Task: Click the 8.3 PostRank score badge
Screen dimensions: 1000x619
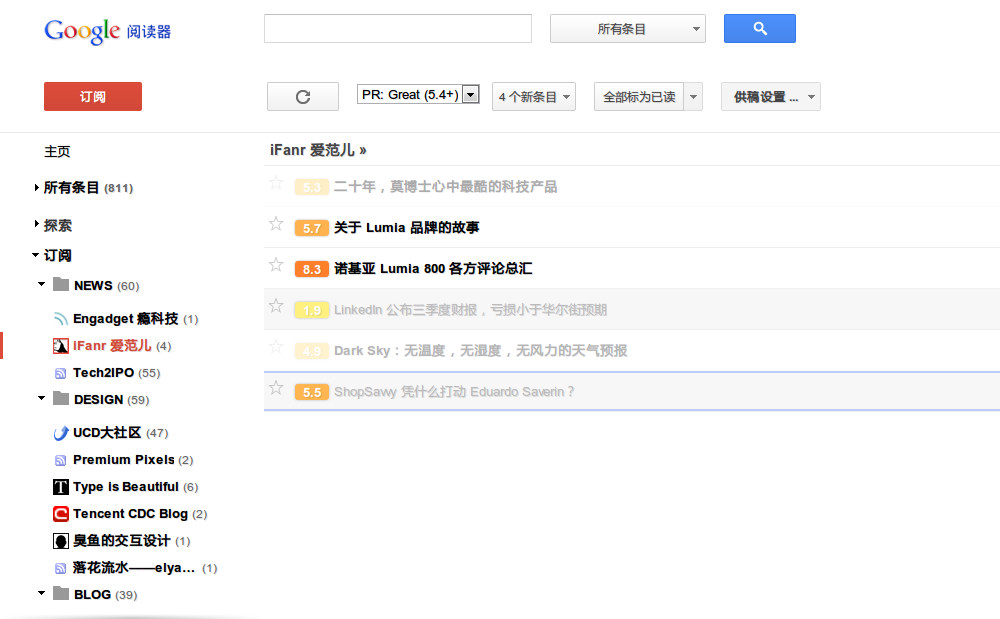Action: click(312, 269)
